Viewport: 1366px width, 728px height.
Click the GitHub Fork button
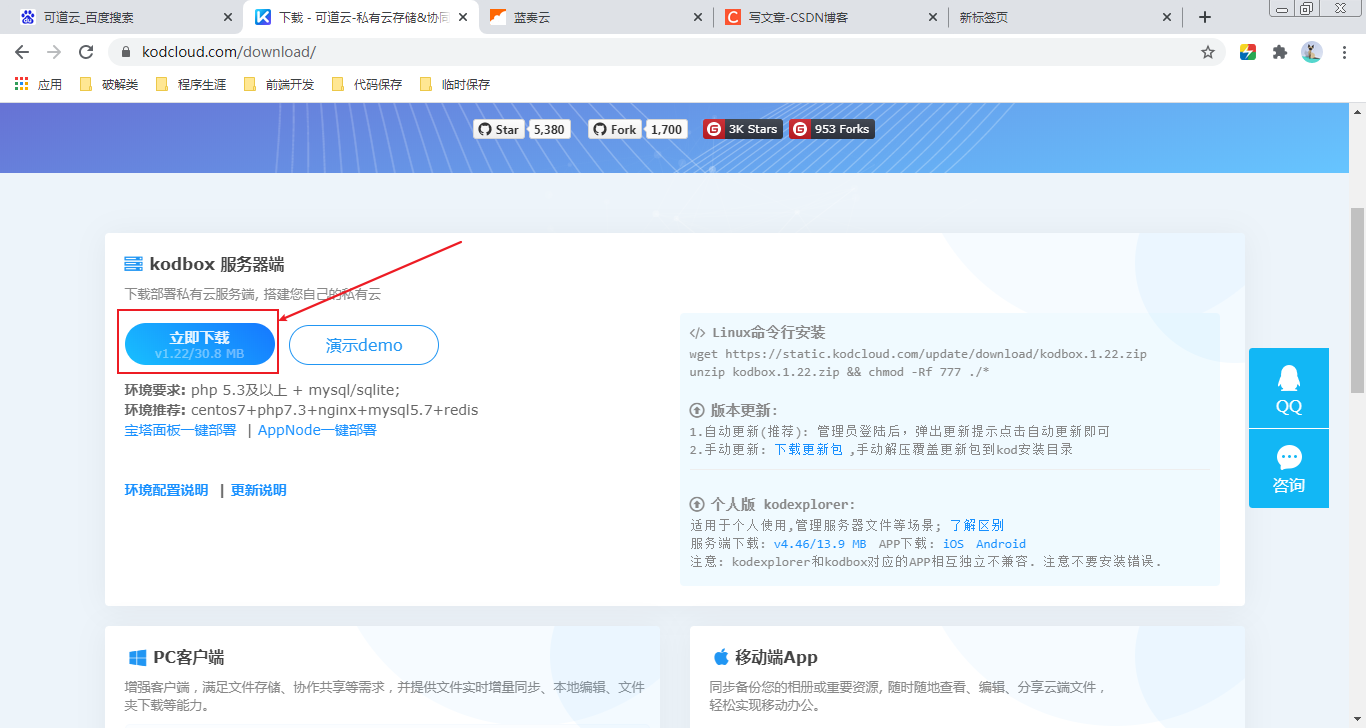(613, 129)
